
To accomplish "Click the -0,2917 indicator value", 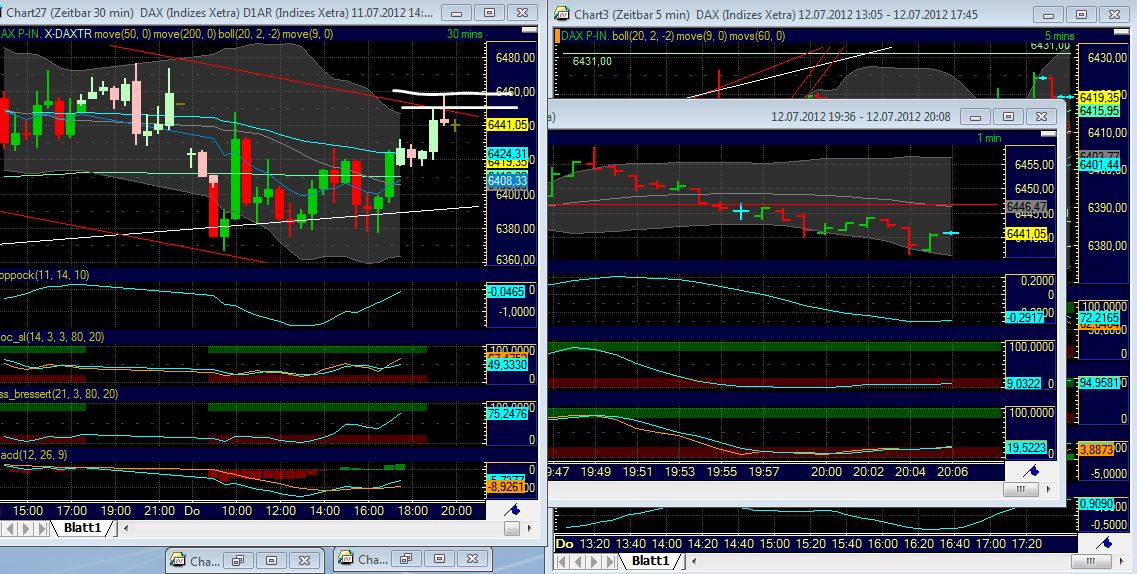I will click(1025, 317).
